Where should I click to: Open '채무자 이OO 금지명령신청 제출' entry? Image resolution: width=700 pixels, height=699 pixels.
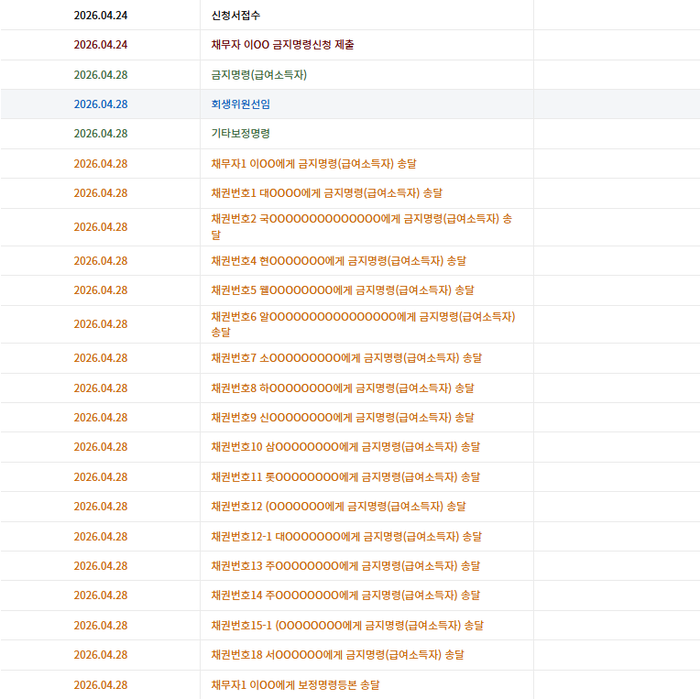(283, 45)
